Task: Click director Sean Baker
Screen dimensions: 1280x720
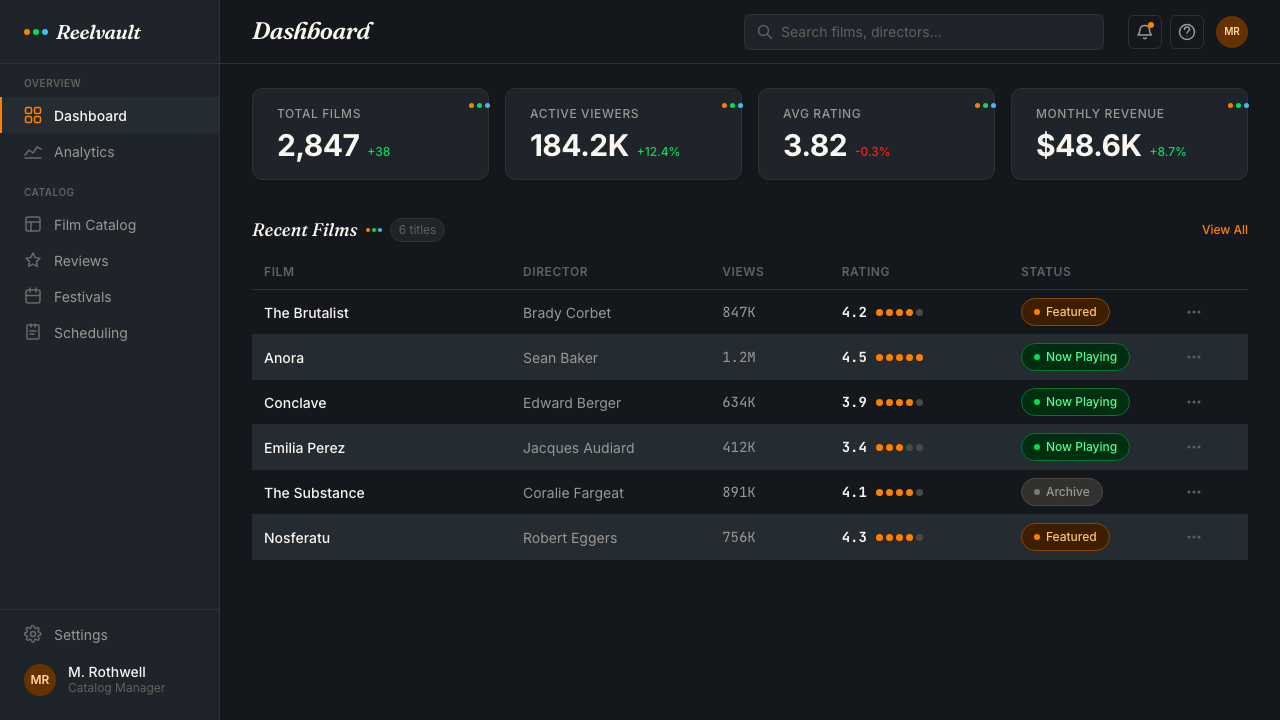Action: pyautogui.click(x=560, y=358)
